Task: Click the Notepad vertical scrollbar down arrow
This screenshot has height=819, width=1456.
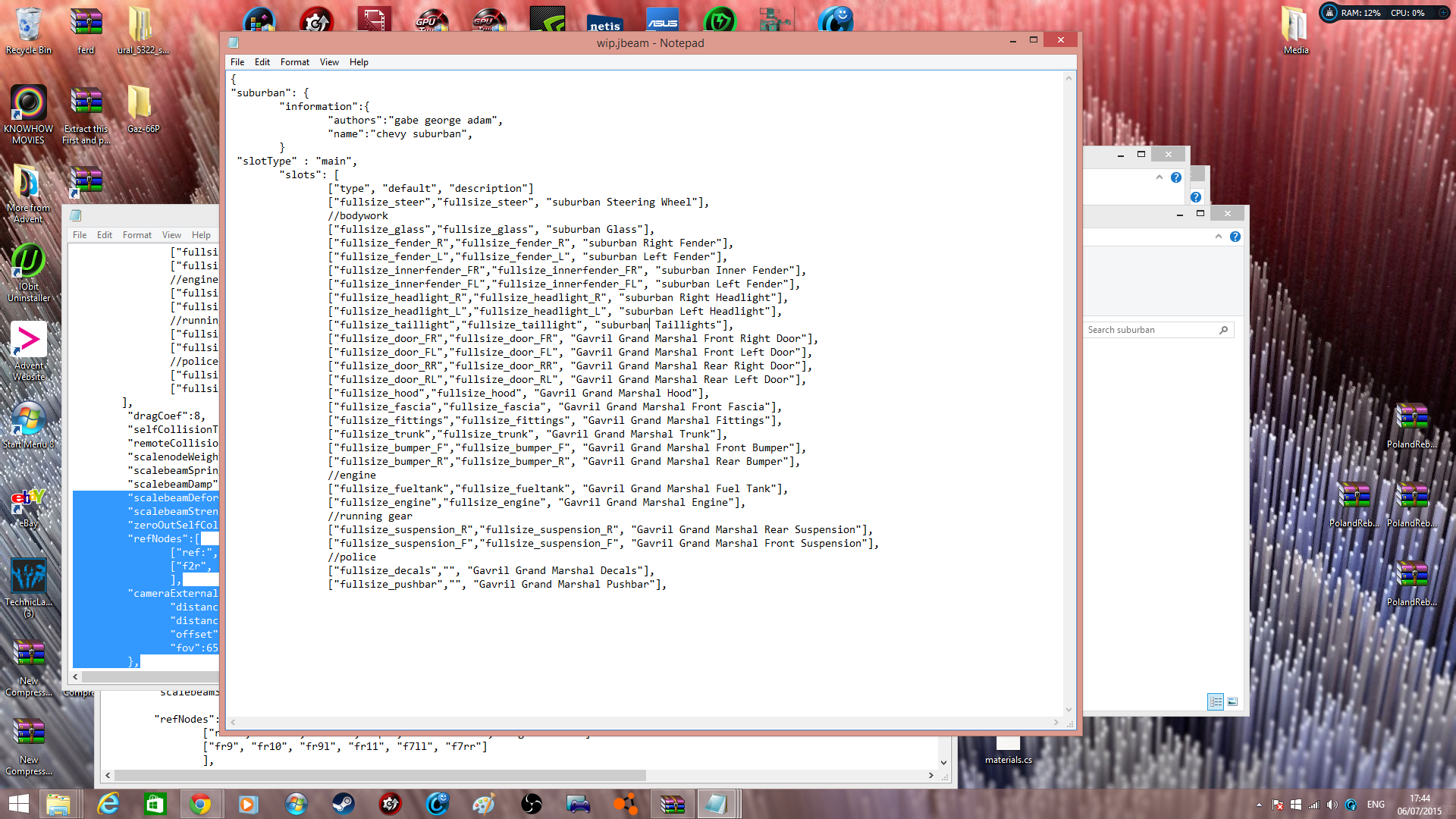Action: [x=1068, y=710]
